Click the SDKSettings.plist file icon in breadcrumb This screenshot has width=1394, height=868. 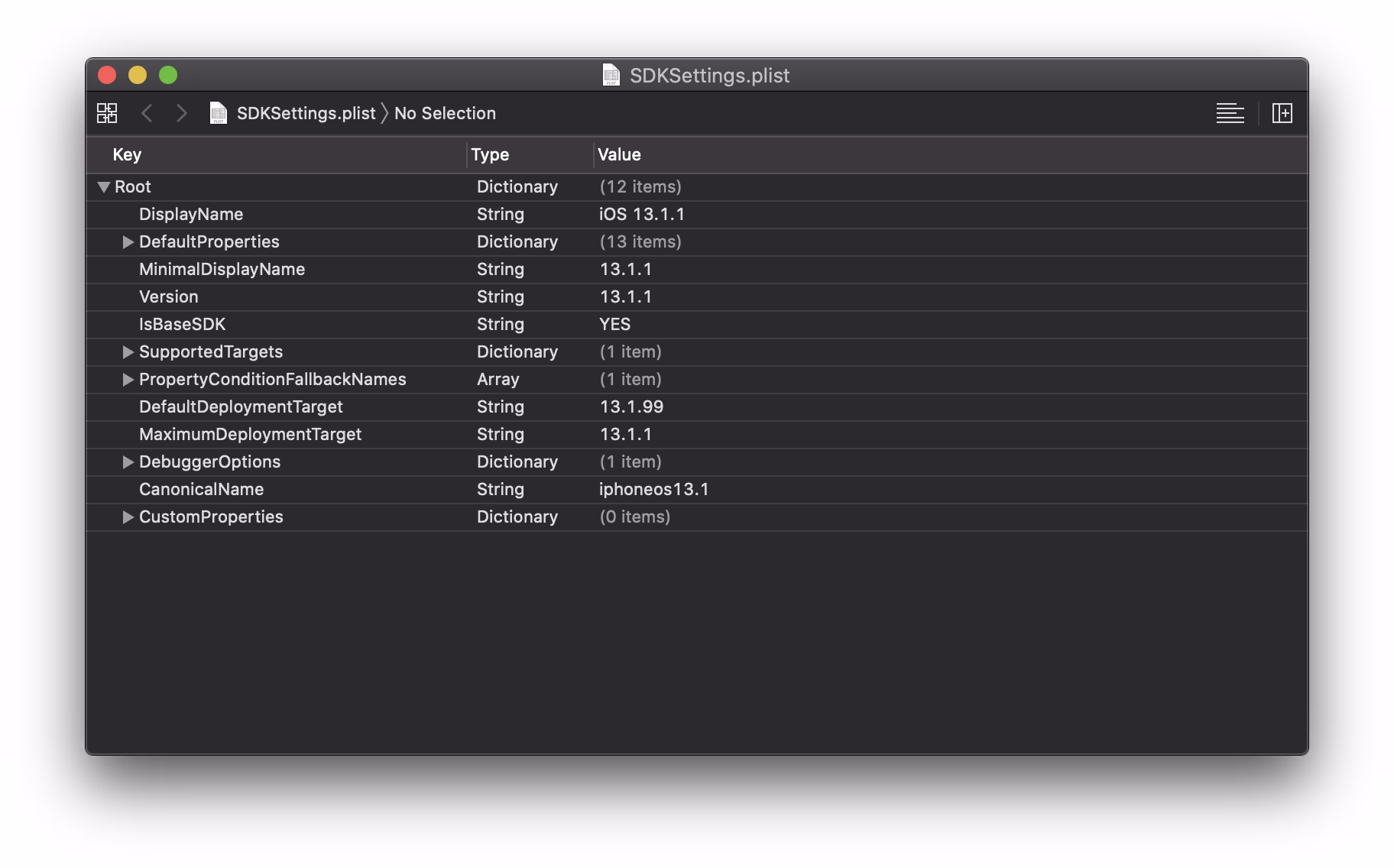tap(219, 113)
